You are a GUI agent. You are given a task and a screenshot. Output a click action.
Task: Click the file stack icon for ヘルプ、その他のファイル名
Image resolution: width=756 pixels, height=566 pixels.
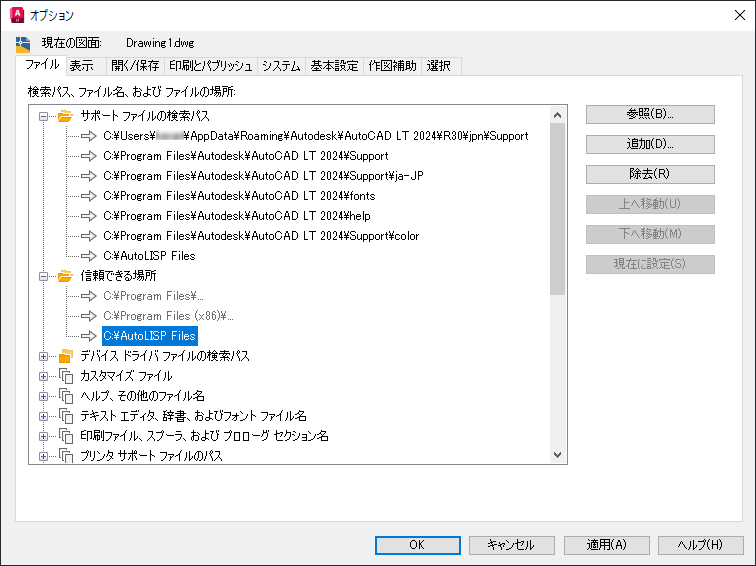click(66, 396)
